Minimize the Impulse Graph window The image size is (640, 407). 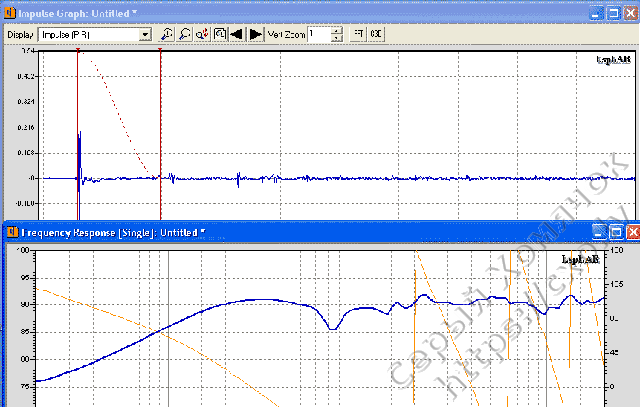coord(596,14)
